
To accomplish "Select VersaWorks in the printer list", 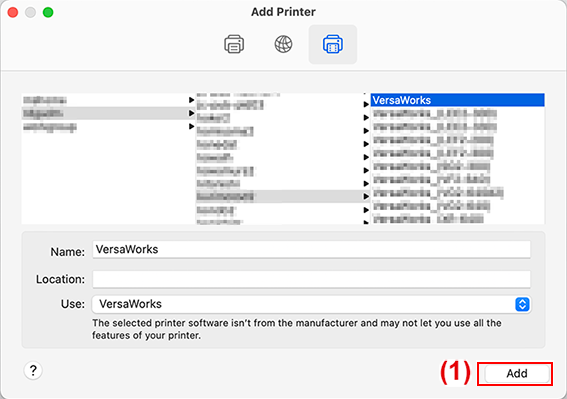I will [x=457, y=100].
